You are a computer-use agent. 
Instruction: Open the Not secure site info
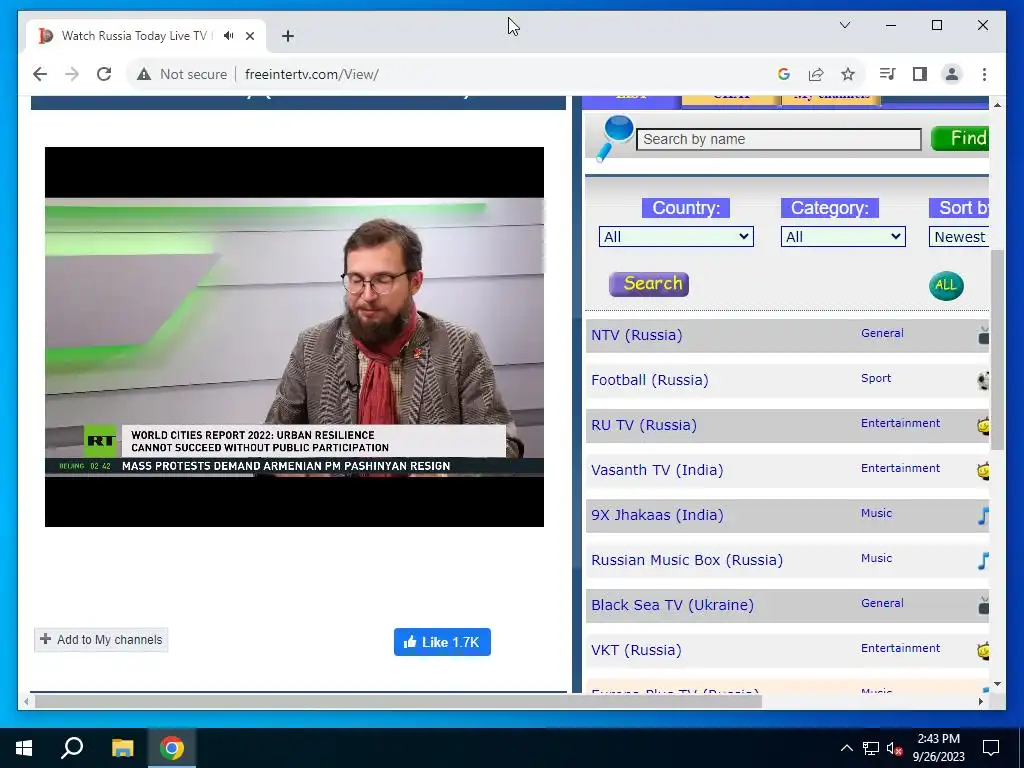pos(182,74)
